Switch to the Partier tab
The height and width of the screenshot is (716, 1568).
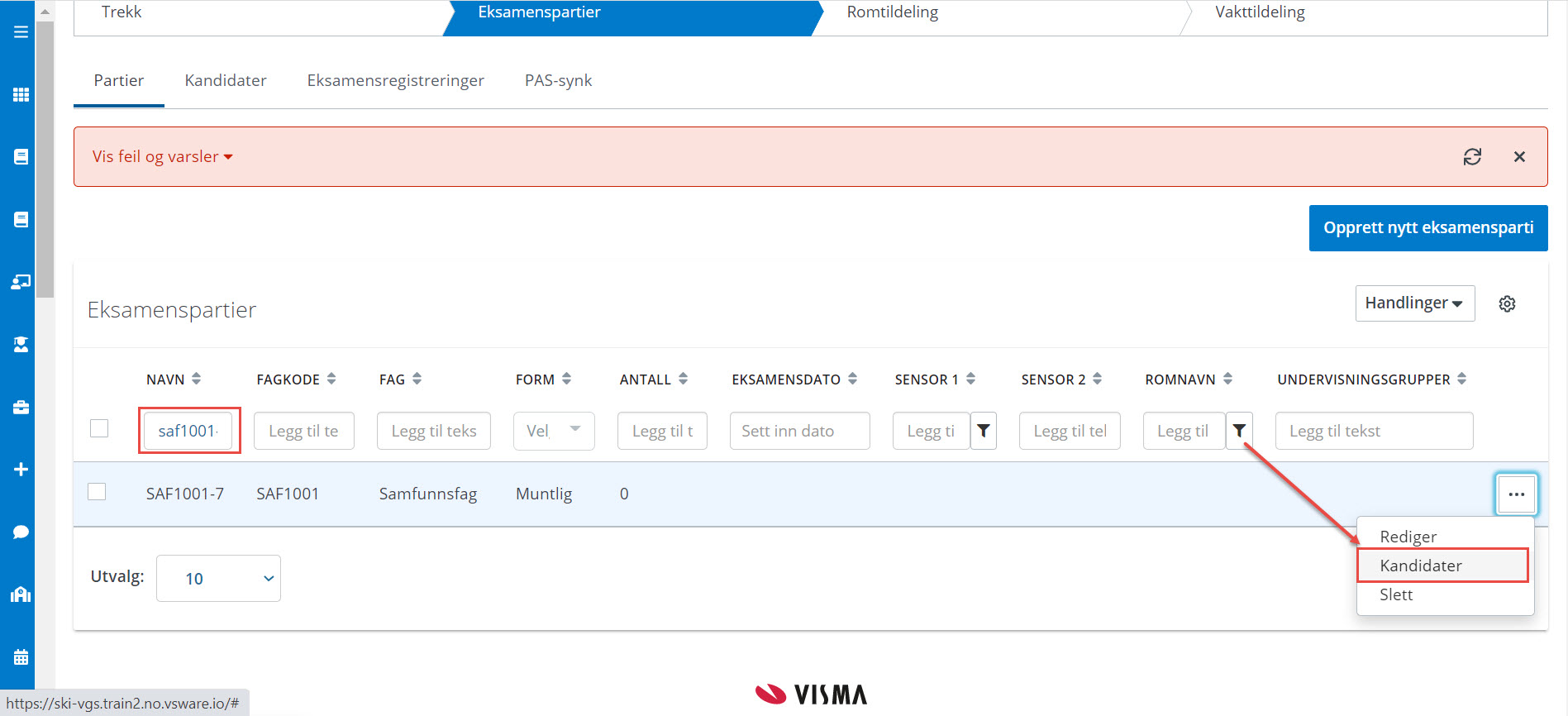[119, 80]
